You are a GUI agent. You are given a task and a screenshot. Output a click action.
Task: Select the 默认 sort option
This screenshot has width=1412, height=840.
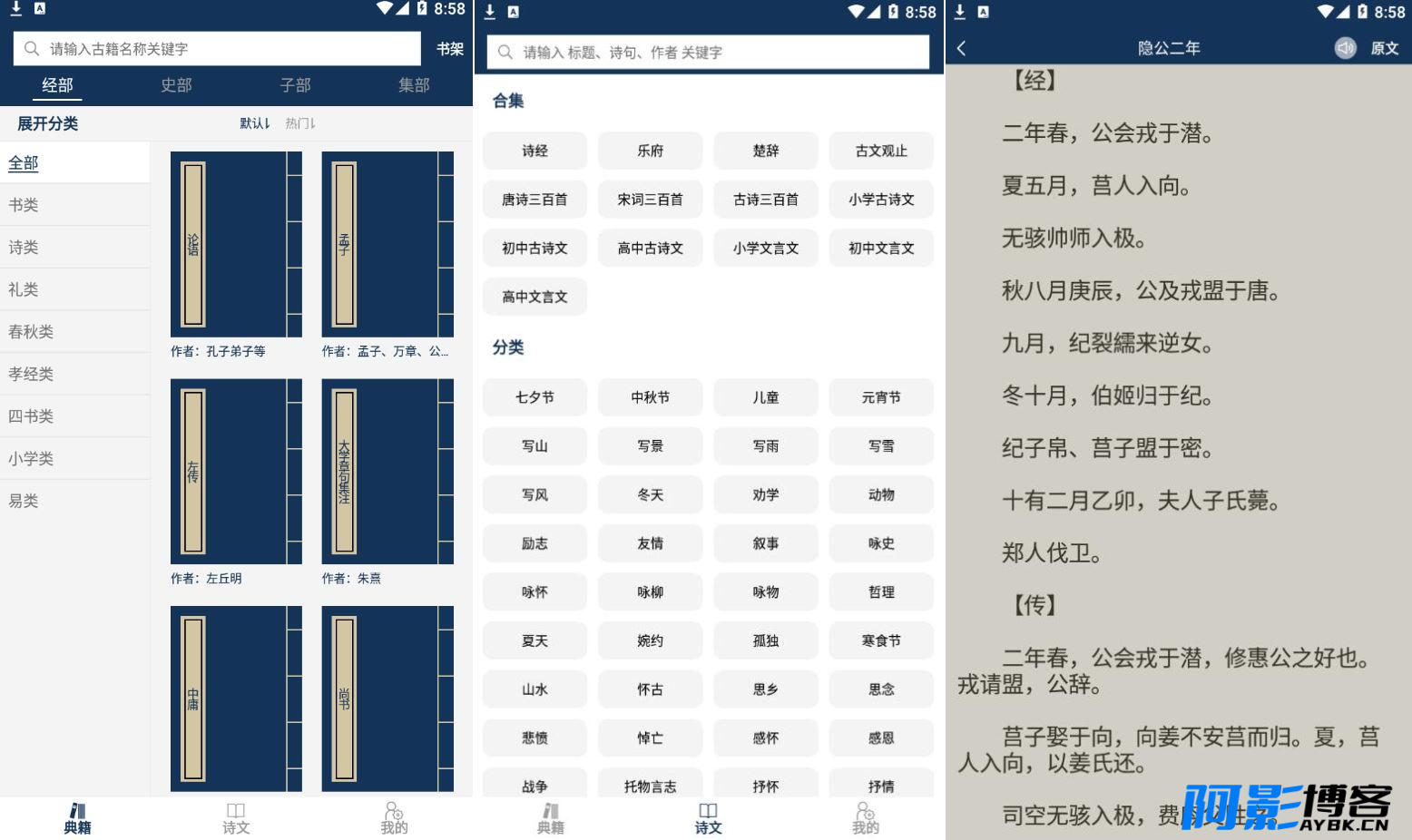[x=254, y=123]
